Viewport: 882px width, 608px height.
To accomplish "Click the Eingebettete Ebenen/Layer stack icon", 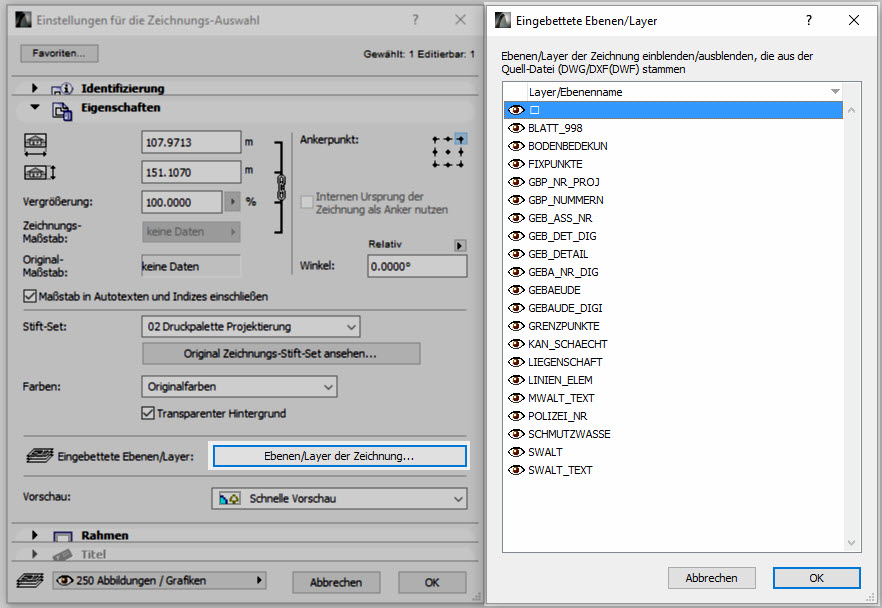I will coord(39,456).
